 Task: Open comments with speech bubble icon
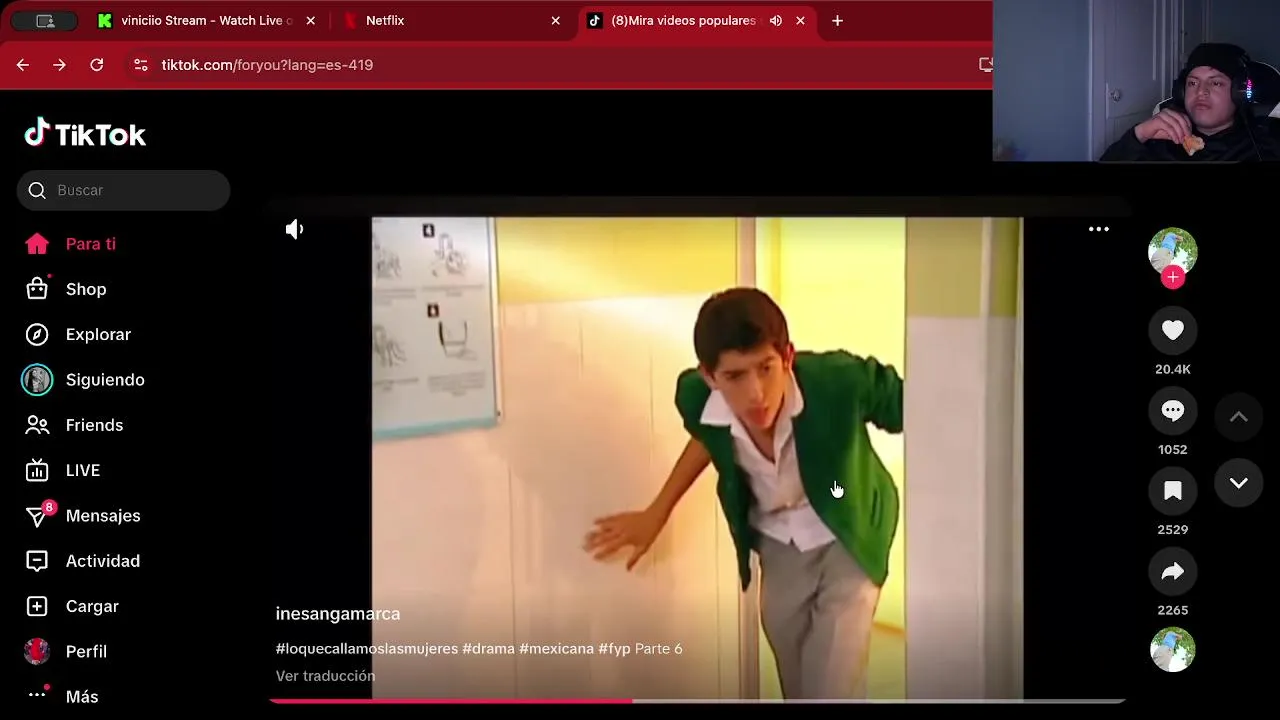pos(1173,410)
